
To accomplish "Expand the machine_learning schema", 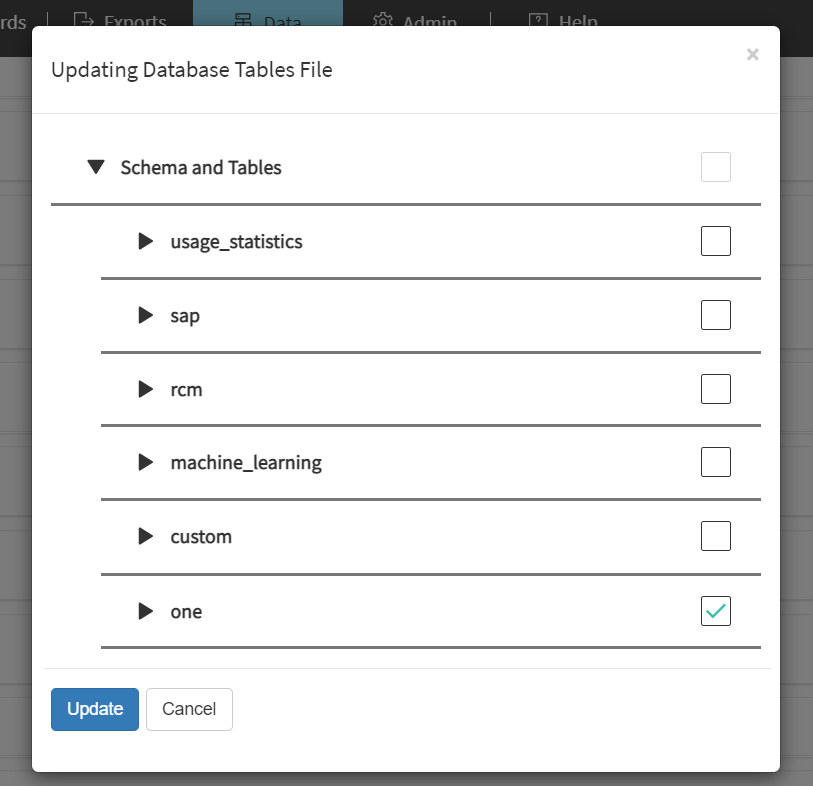I will [x=146, y=462].
